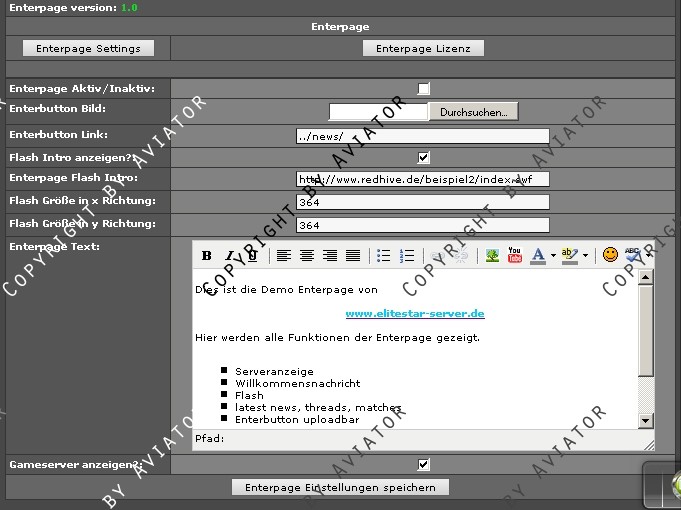
Task: Embed a YouTube video in editor
Action: (515, 255)
